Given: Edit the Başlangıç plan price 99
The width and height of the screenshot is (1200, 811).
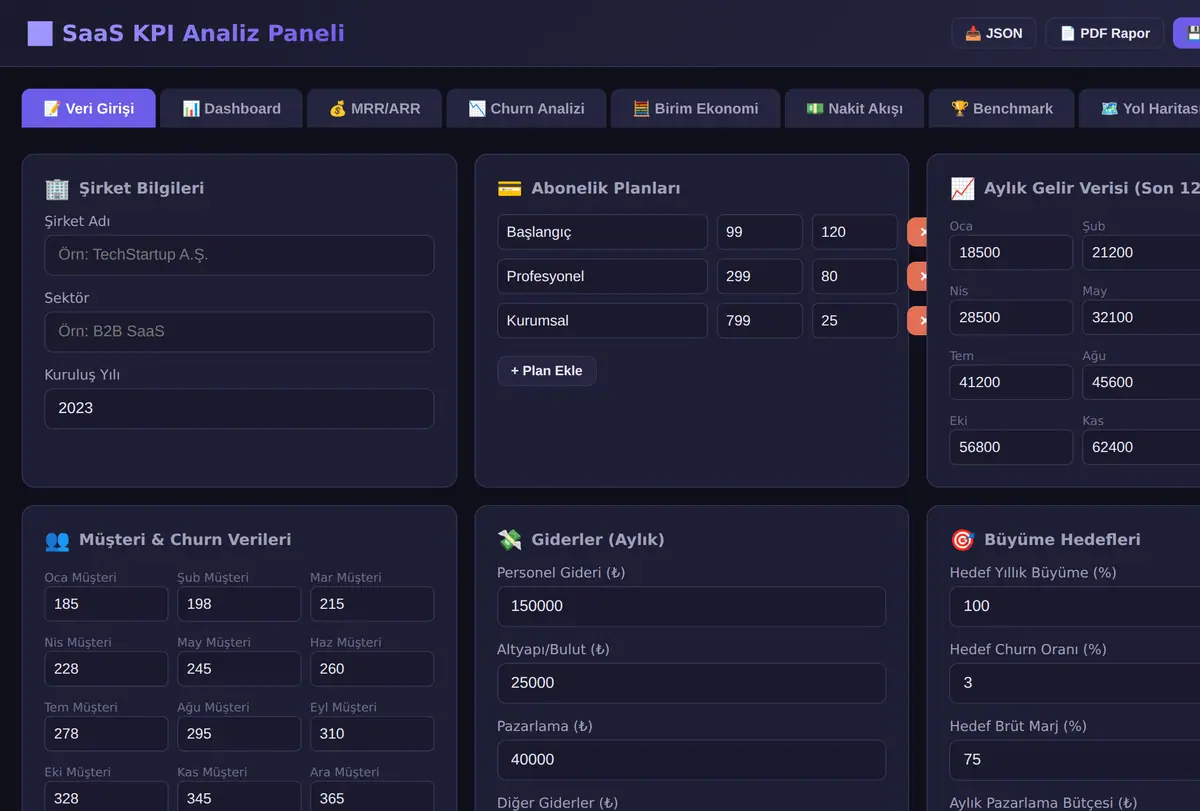Looking at the screenshot, I should coord(759,232).
